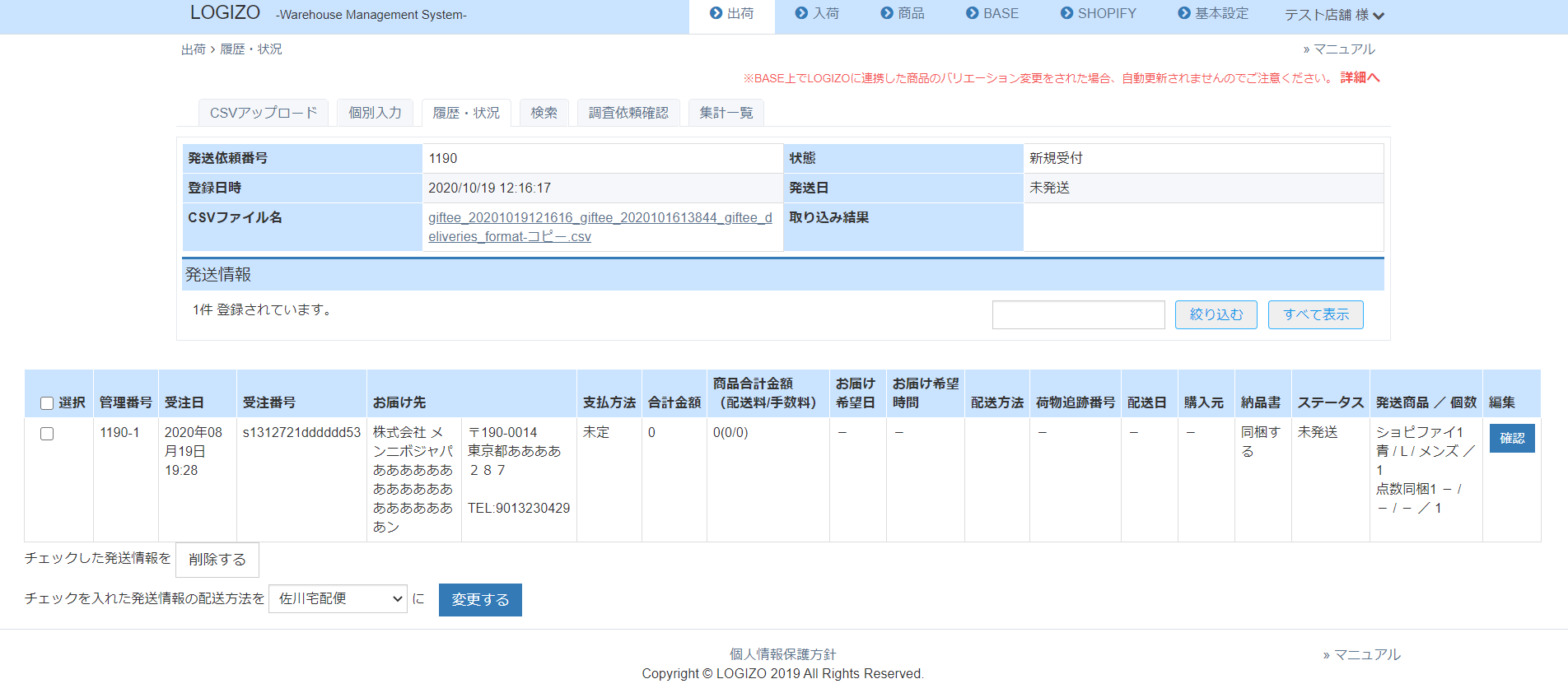
Task: Click the LOGIZO logo text
Action: coord(225,12)
